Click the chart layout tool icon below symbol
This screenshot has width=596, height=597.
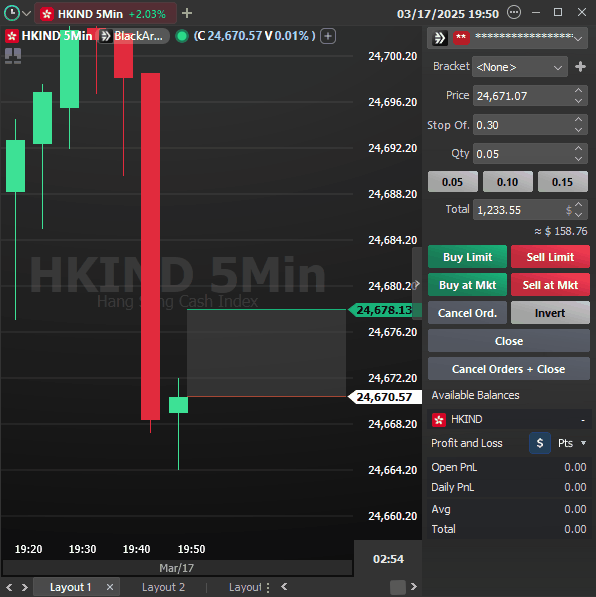click(13, 56)
